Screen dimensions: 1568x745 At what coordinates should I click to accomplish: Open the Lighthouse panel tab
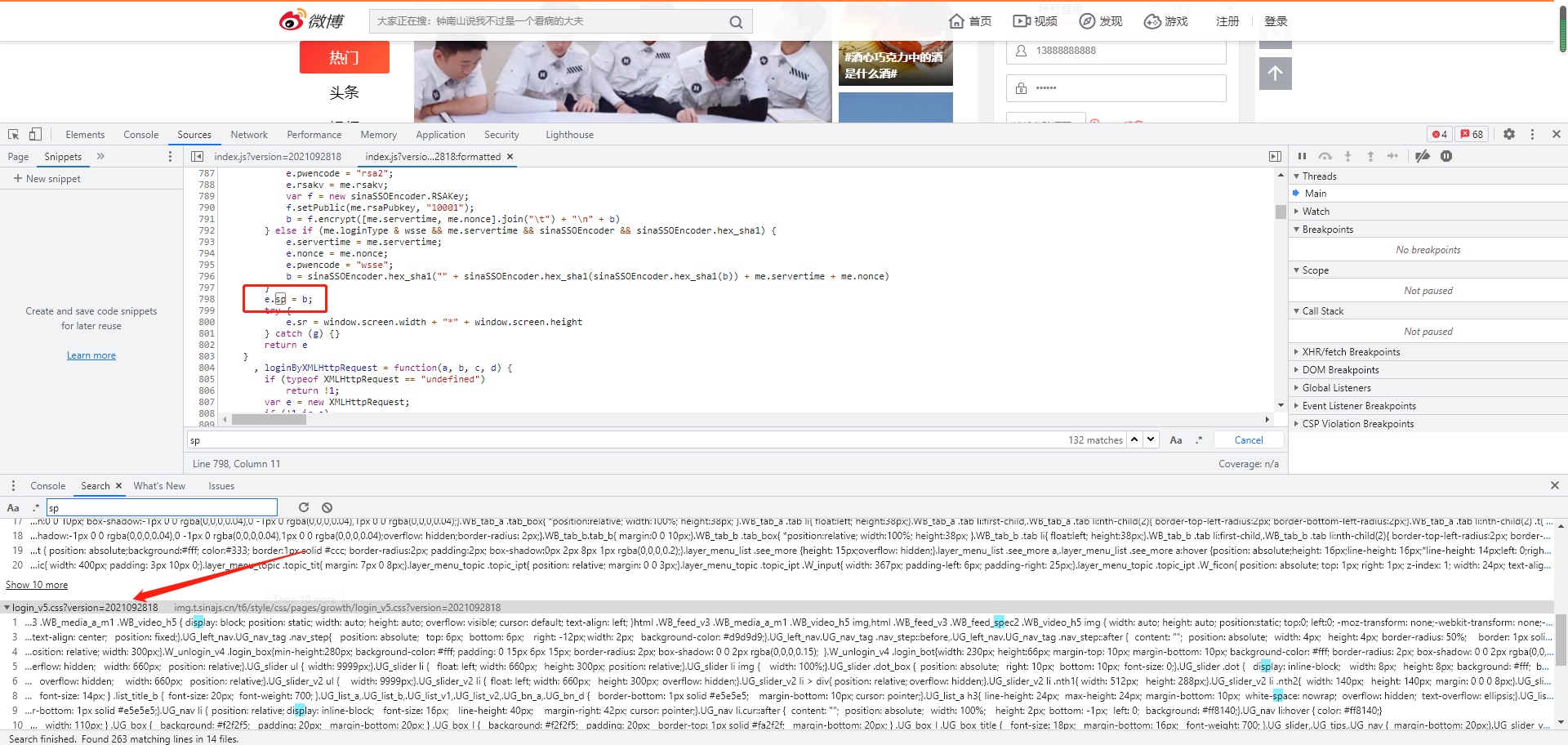point(569,135)
